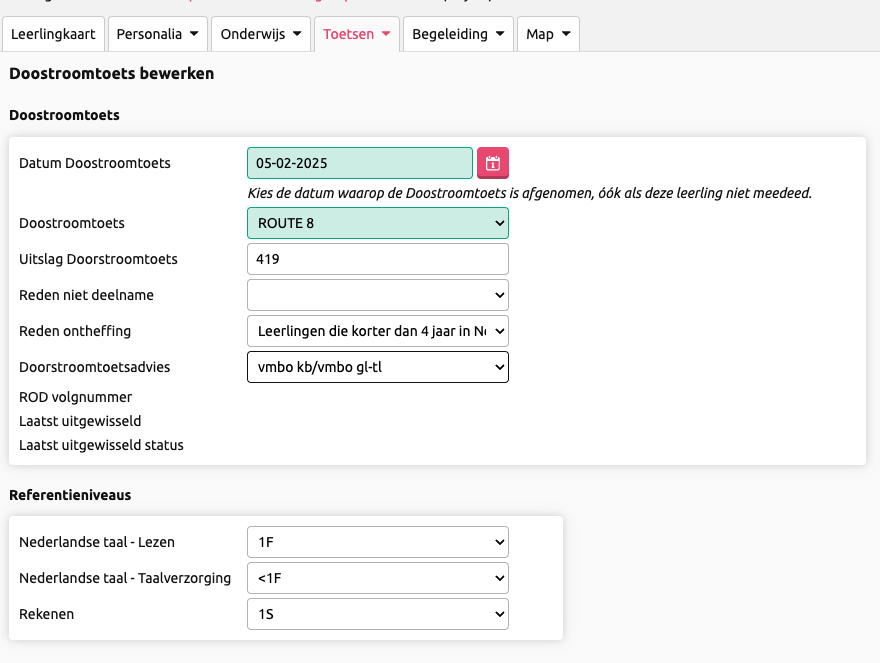Open the Toetsen tab menu
Screen dimensions: 880x663
click(x=357, y=34)
